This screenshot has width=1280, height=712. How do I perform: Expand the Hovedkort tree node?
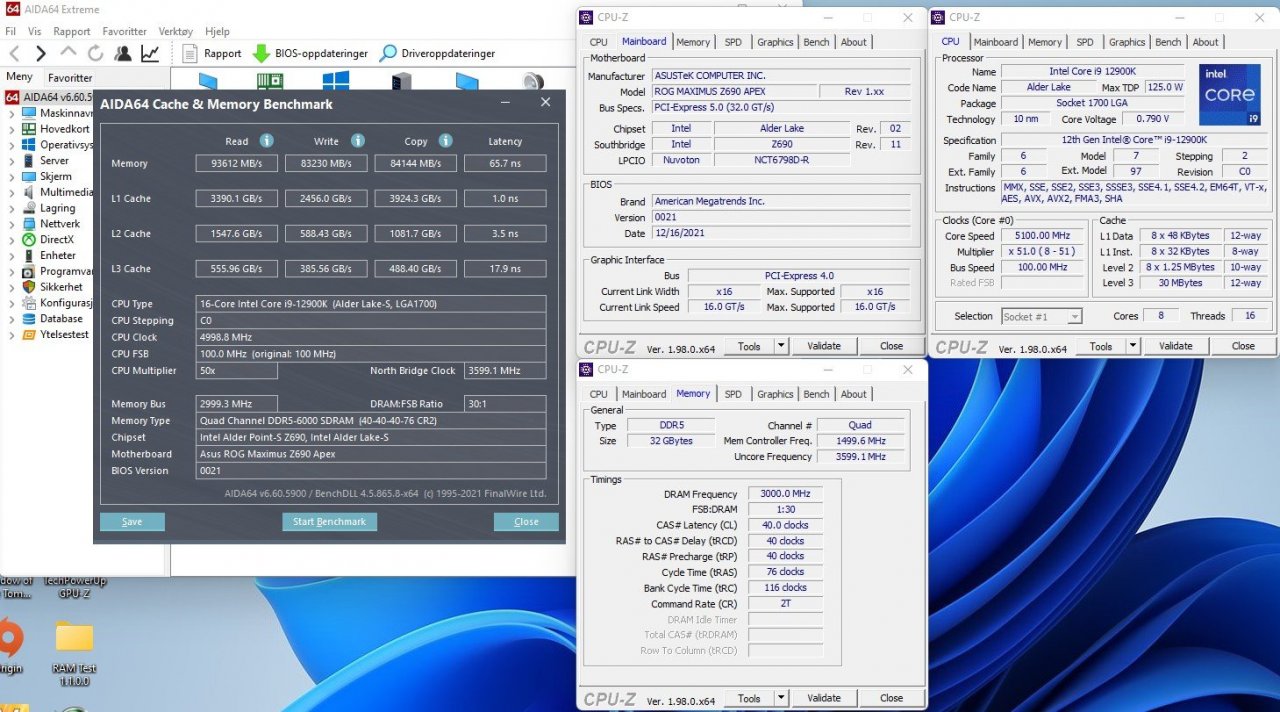coord(11,129)
